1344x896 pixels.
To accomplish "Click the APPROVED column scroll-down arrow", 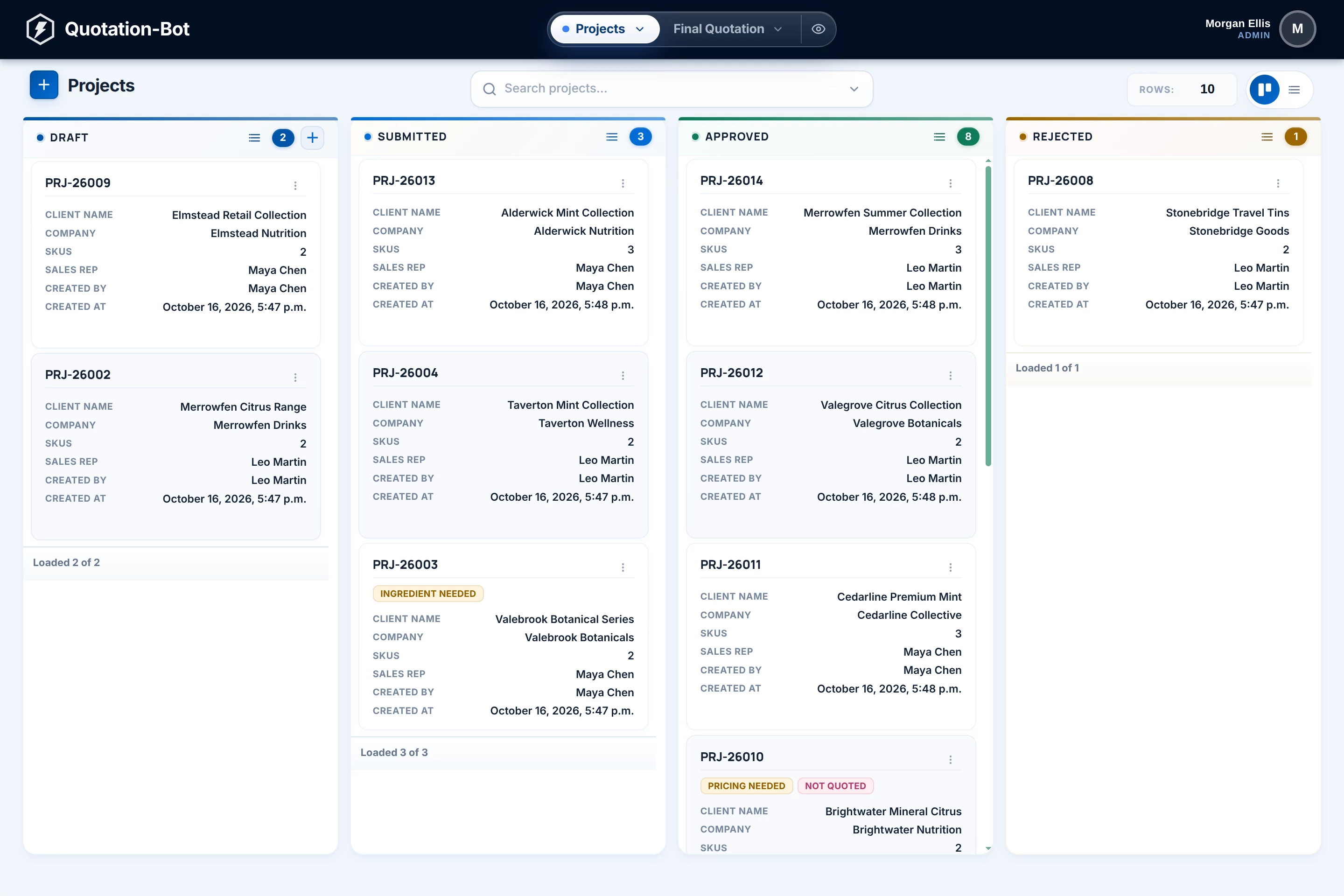I will (x=988, y=848).
